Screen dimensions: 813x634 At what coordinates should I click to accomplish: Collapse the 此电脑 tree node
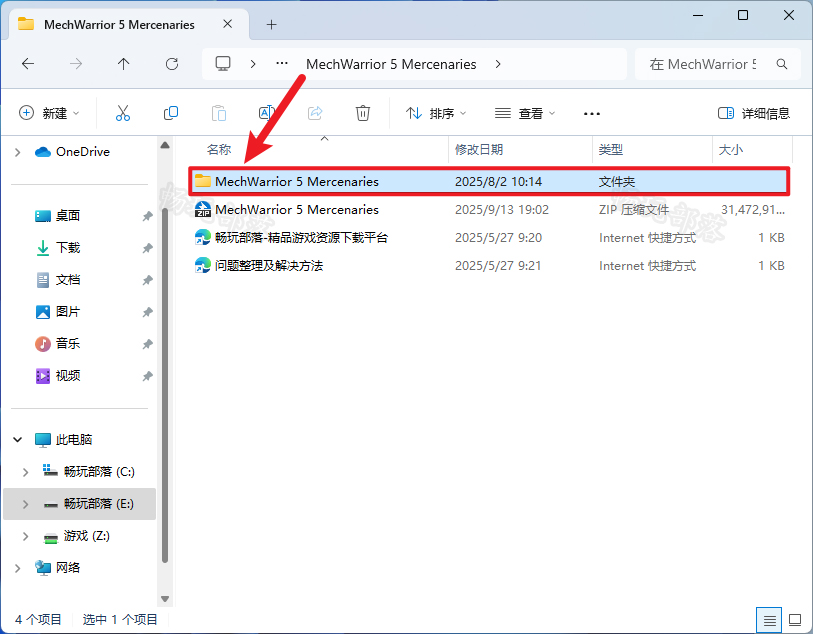[x=18, y=440]
